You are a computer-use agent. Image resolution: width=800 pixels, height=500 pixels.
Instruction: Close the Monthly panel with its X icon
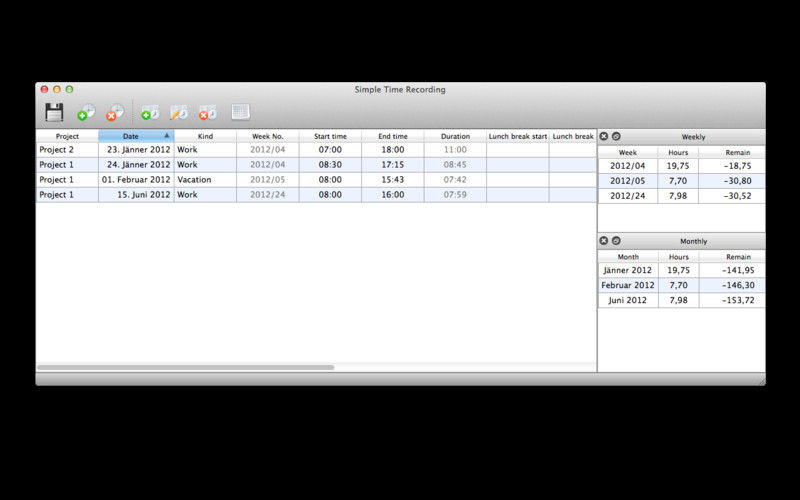tap(604, 240)
